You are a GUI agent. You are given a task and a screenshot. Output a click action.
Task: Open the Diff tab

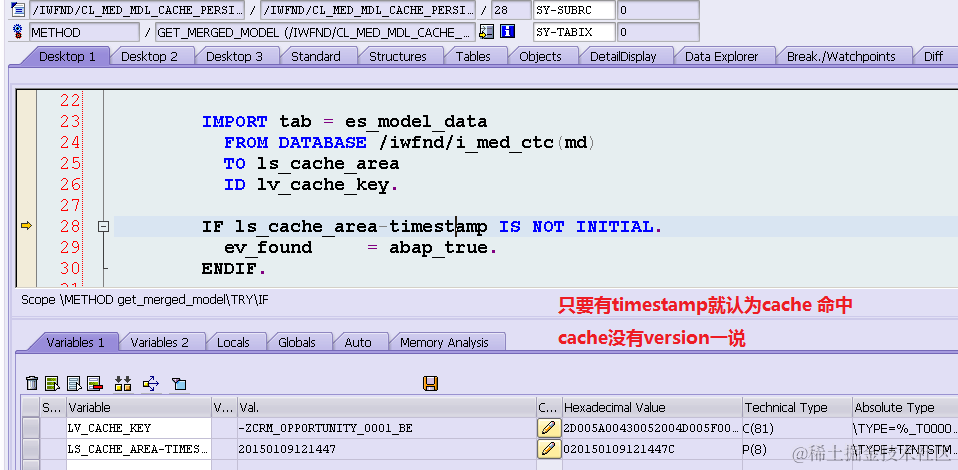click(x=934, y=56)
